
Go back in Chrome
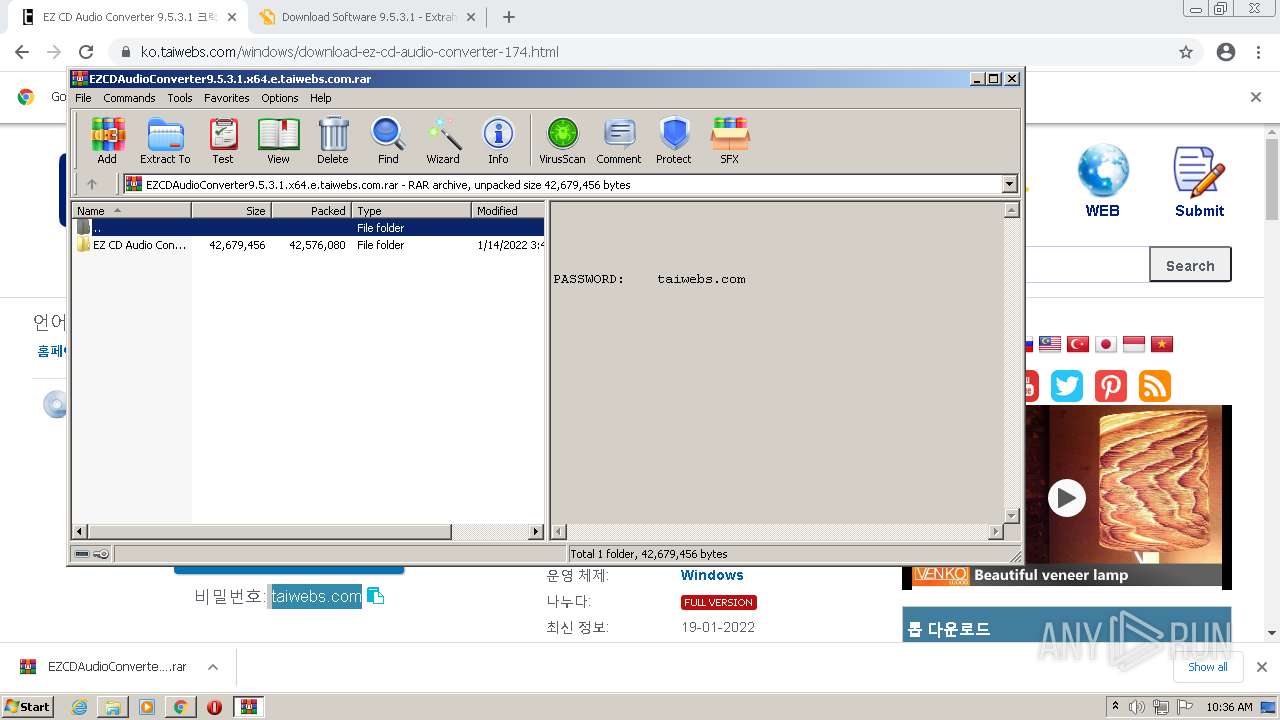tap(22, 52)
